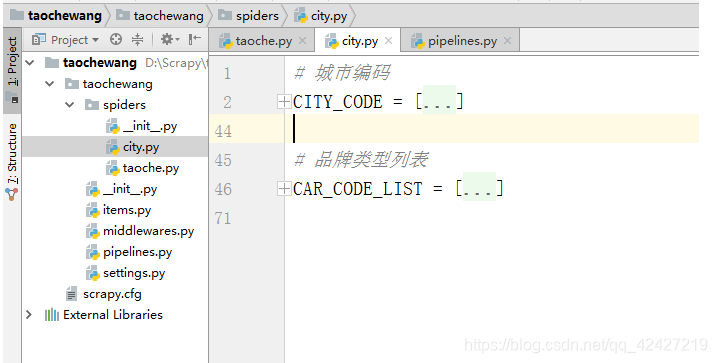Collapse the spiders folder
The width and height of the screenshot is (717, 363).
click(x=70, y=105)
